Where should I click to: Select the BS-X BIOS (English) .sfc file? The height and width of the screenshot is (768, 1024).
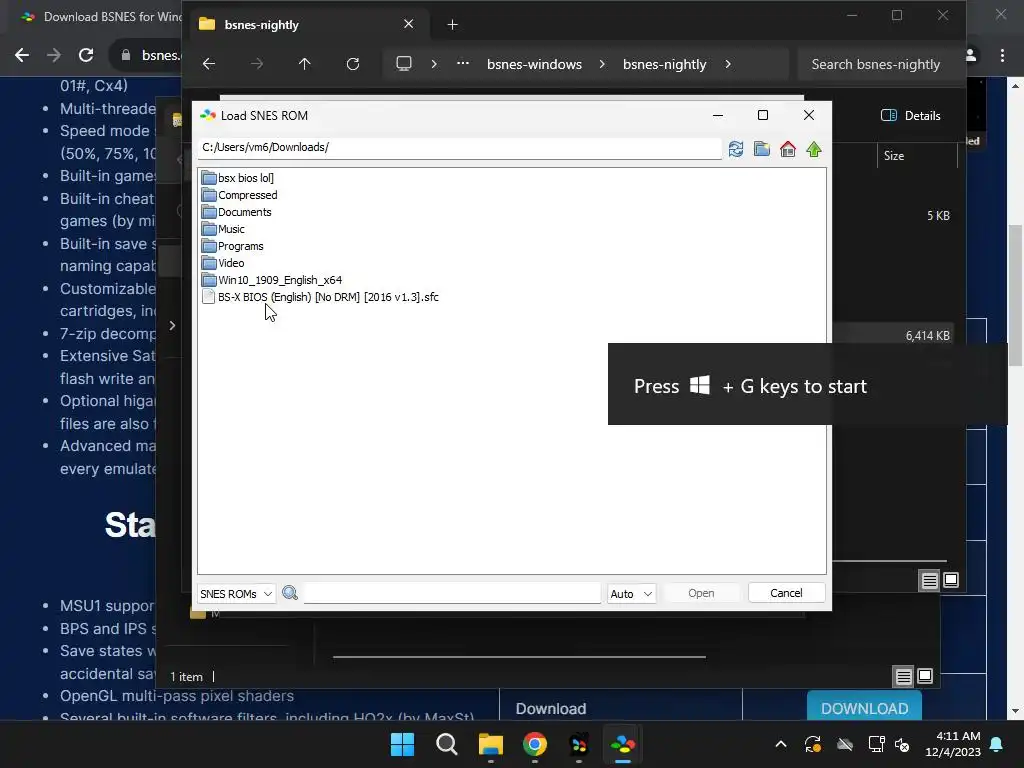pyautogui.click(x=320, y=296)
